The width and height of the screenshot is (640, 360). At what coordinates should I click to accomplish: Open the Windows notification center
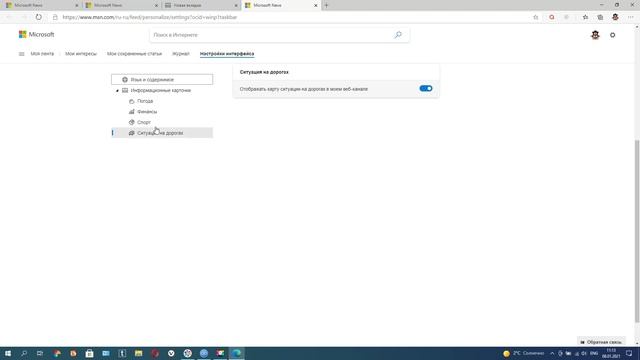[x=629, y=353]
